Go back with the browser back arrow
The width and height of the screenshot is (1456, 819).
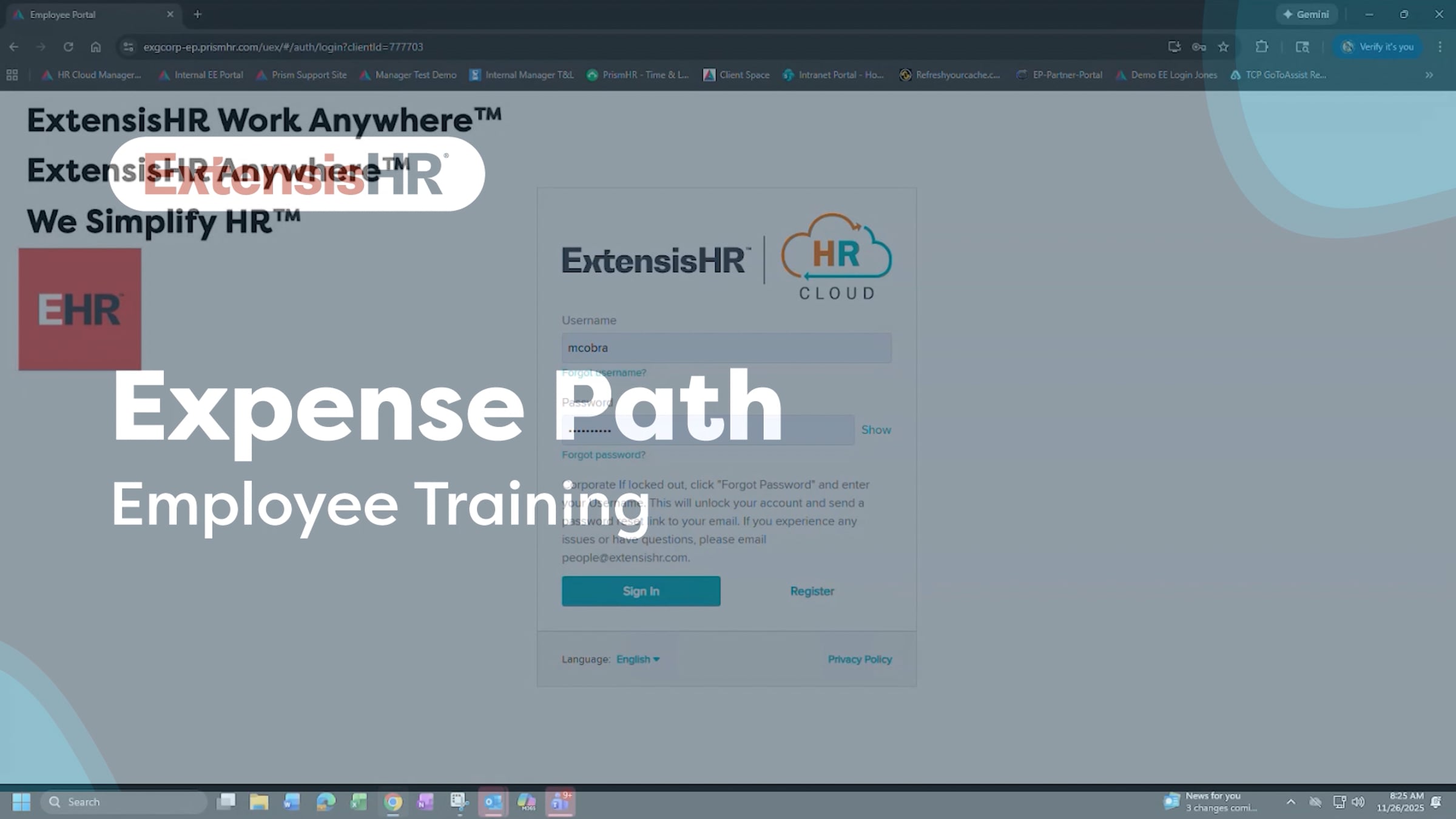click(x=14, y=47)
